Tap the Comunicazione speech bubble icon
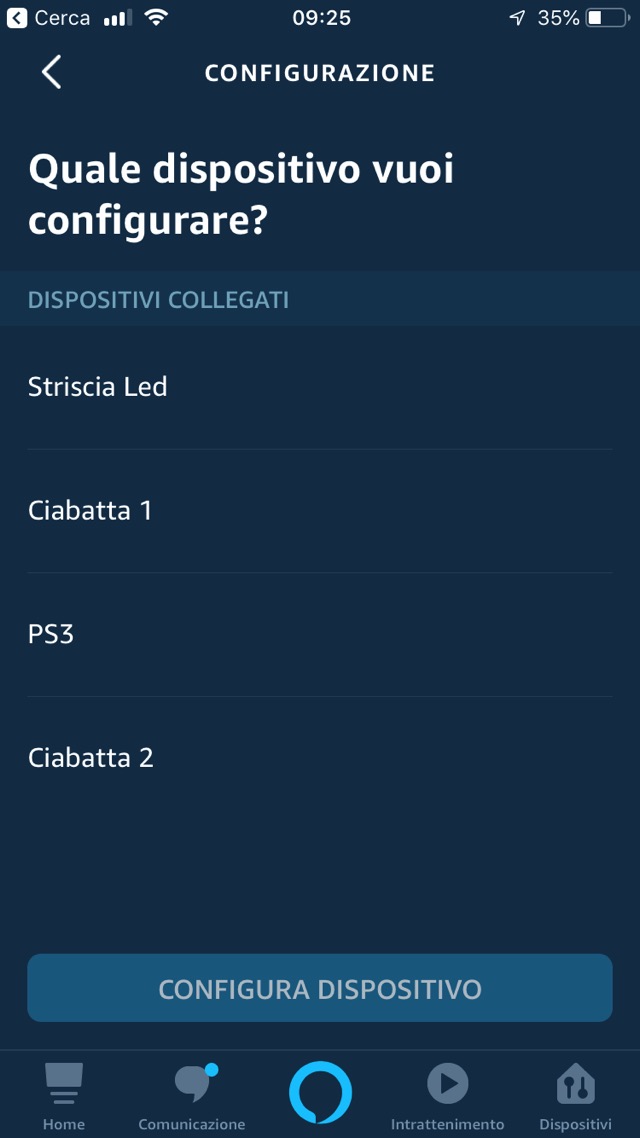This screenshot has height=1138, width=640. tap(191, 1084)
